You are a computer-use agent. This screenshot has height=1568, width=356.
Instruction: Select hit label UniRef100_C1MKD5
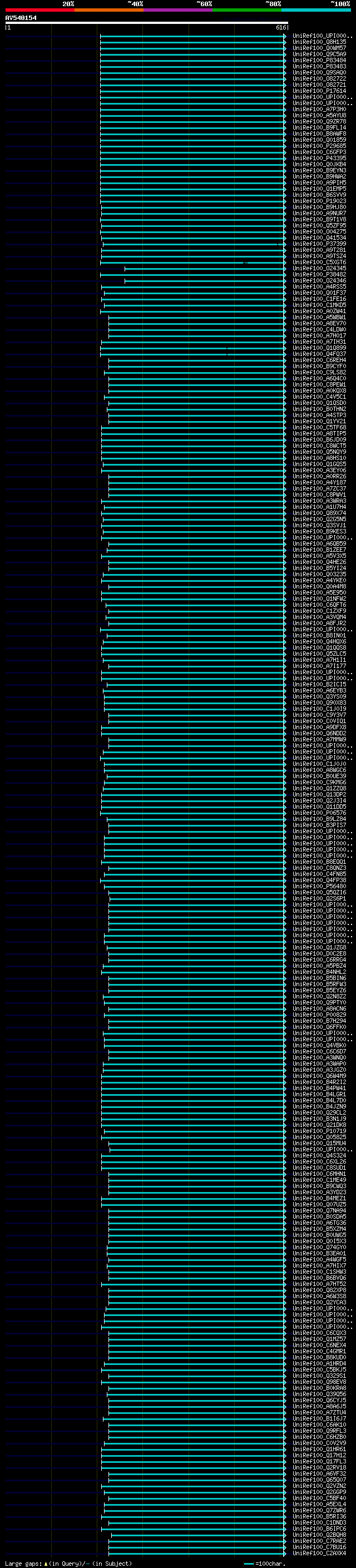319,305
